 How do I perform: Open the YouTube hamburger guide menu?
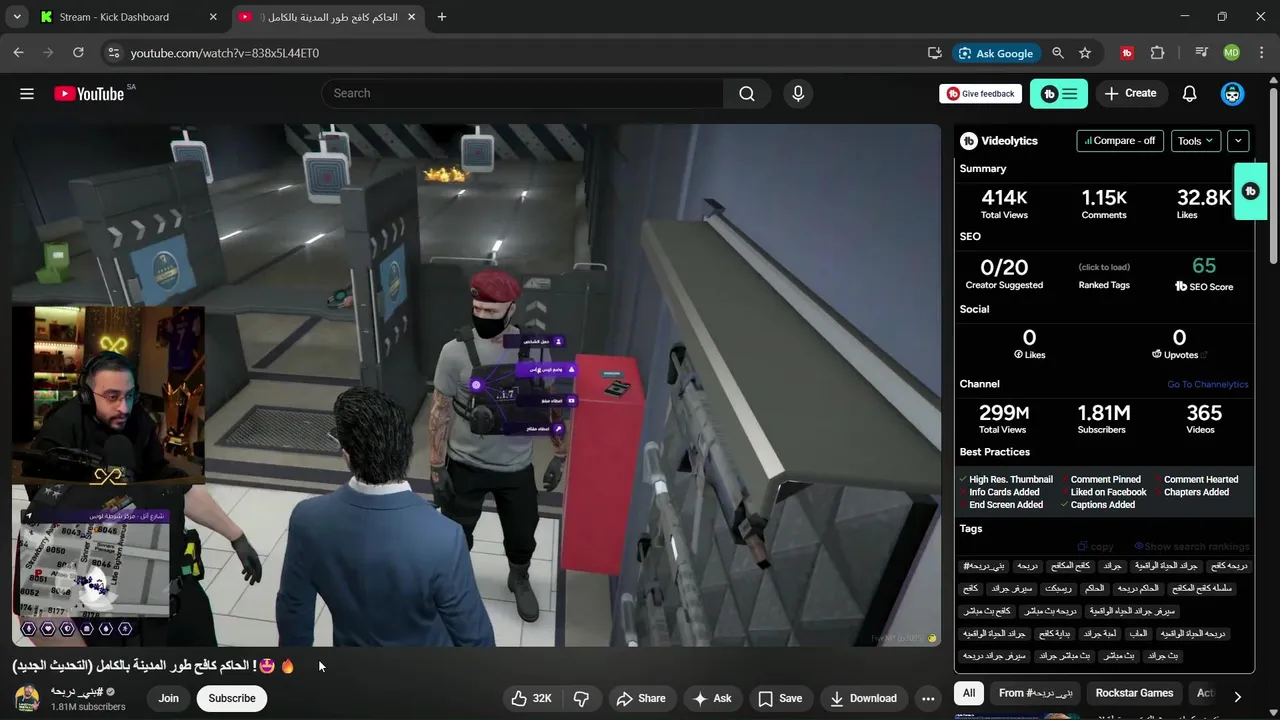tap(27, 93)
